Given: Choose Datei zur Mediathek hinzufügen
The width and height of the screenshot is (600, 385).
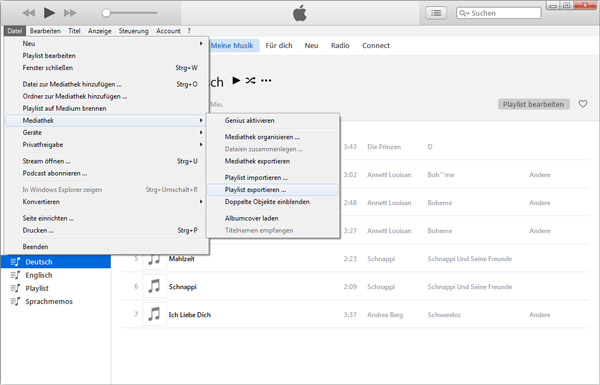Looking at the screenshot, I should (x=106, y=84).
